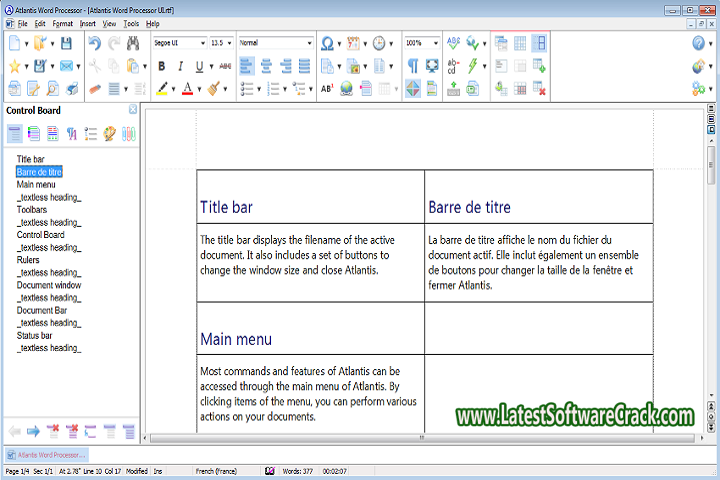Toggle left paragraph alignment
This screenshot has height=480, width=720.
click(247, 66)
